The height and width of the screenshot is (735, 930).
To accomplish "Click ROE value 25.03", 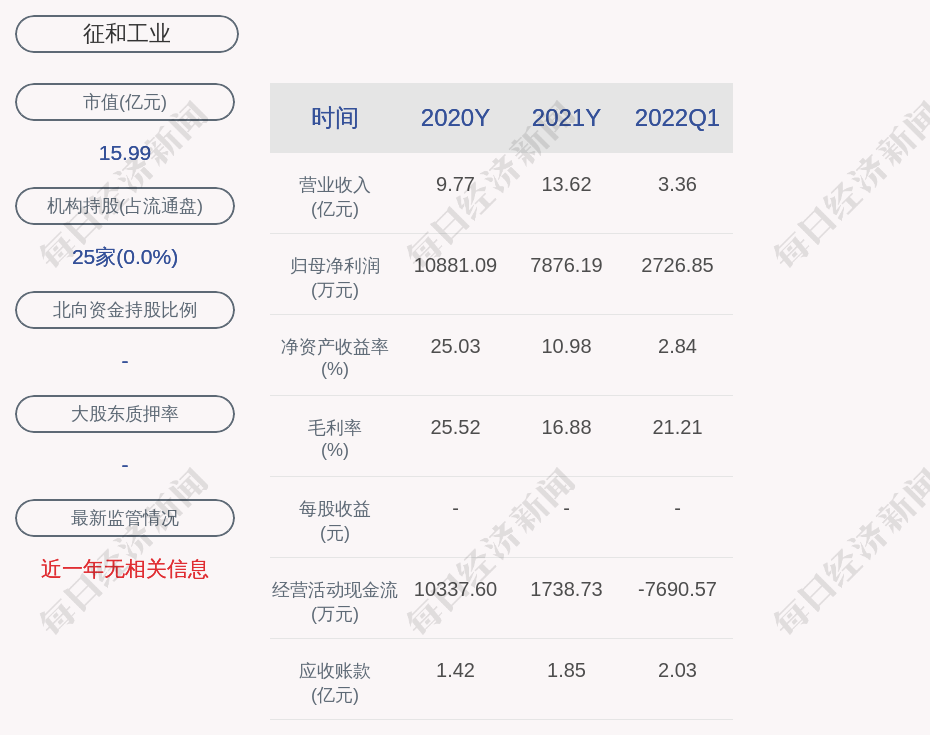I will pyautogui.click(x=455, y=346).
